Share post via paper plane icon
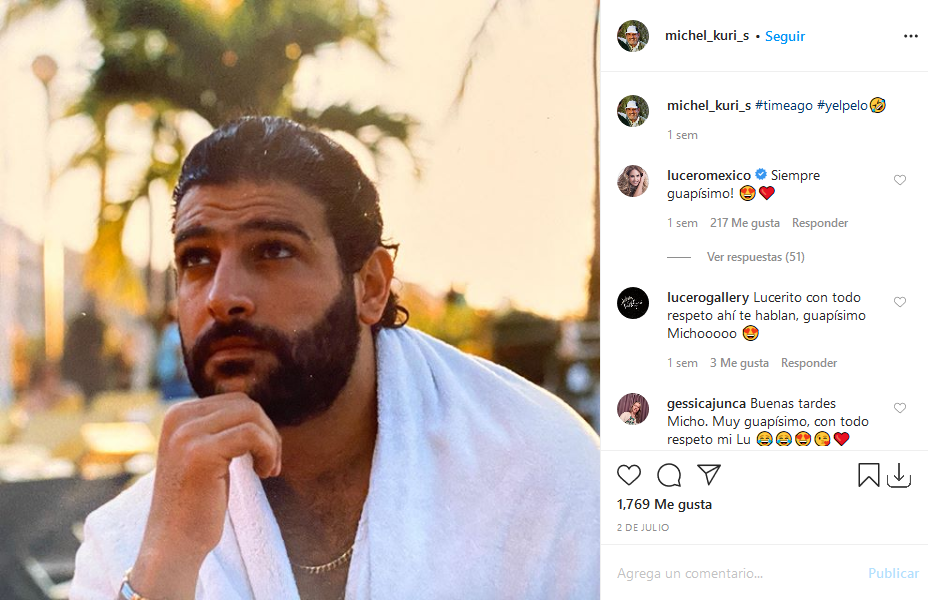This screenshot has width=928, height=600. (709, 475)
